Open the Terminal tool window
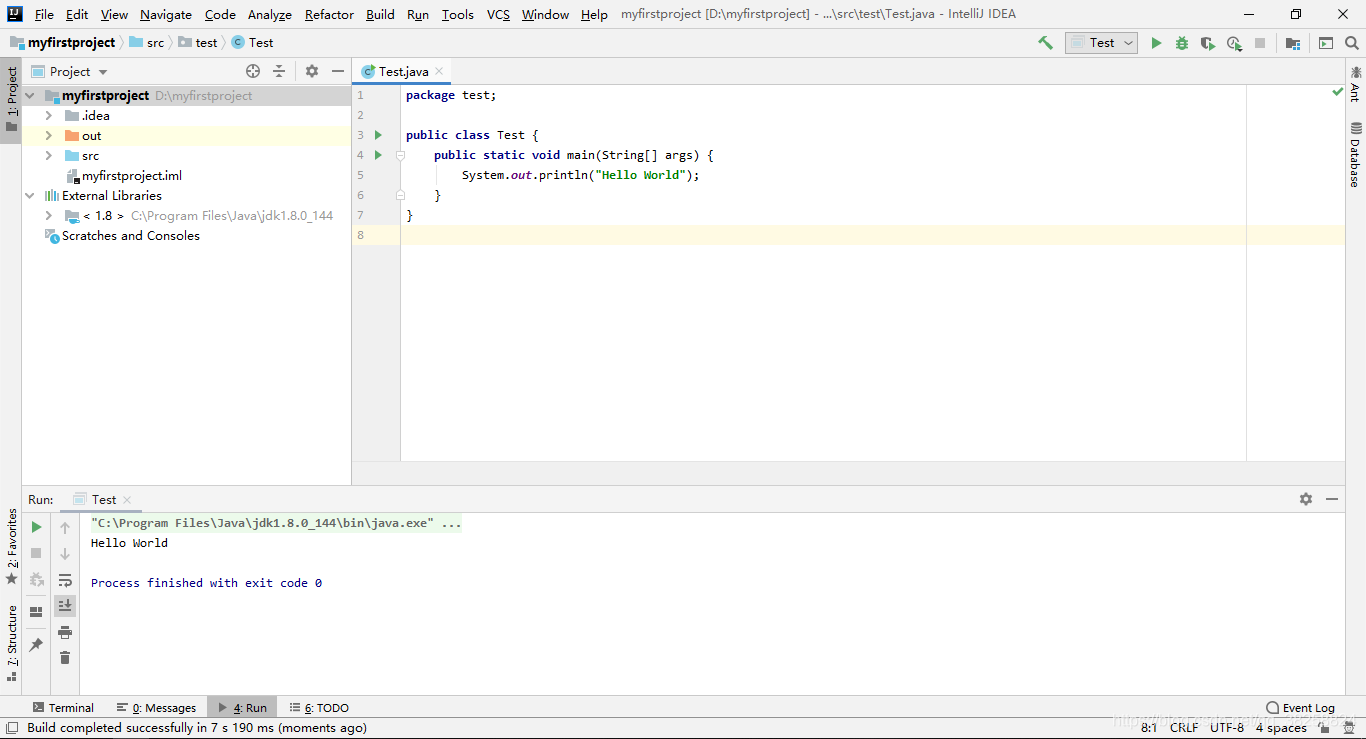 point(62,707)
